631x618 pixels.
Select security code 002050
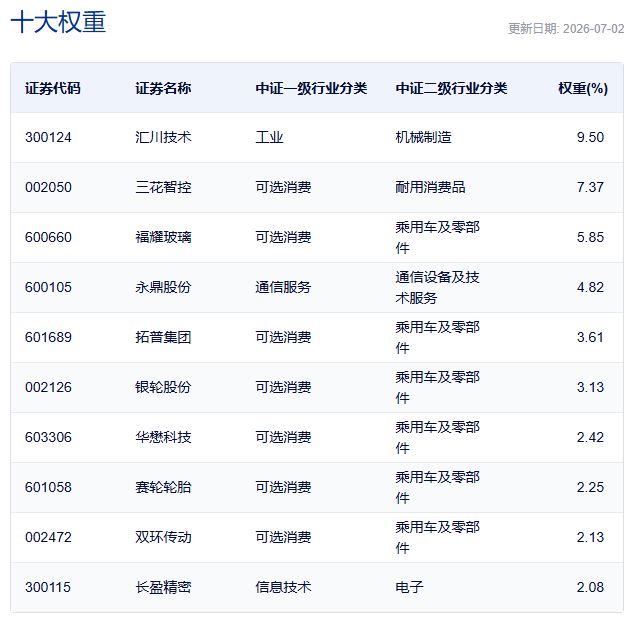[48, 187]
